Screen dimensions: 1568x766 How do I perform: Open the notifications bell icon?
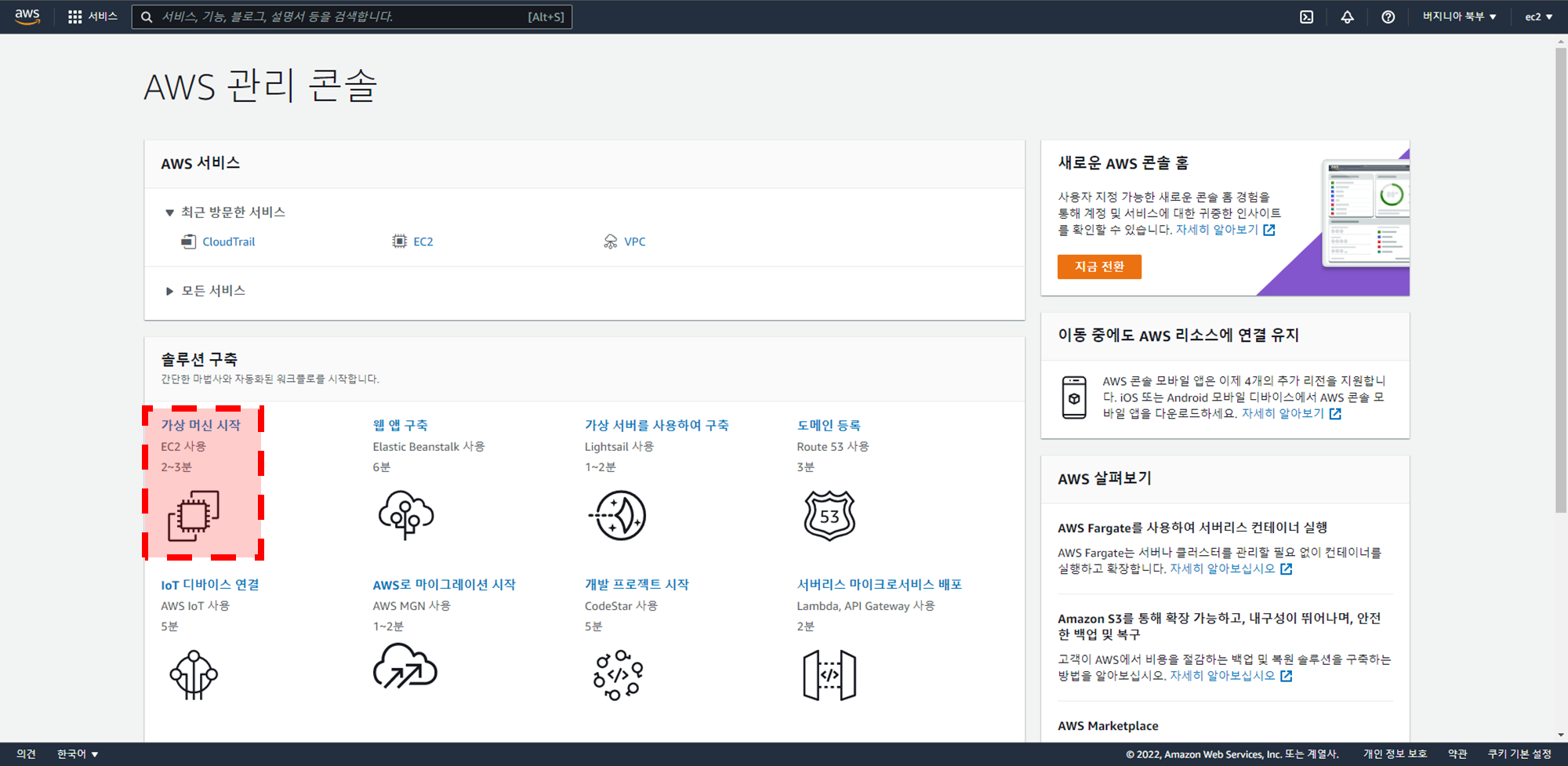tap(1347, 16)
